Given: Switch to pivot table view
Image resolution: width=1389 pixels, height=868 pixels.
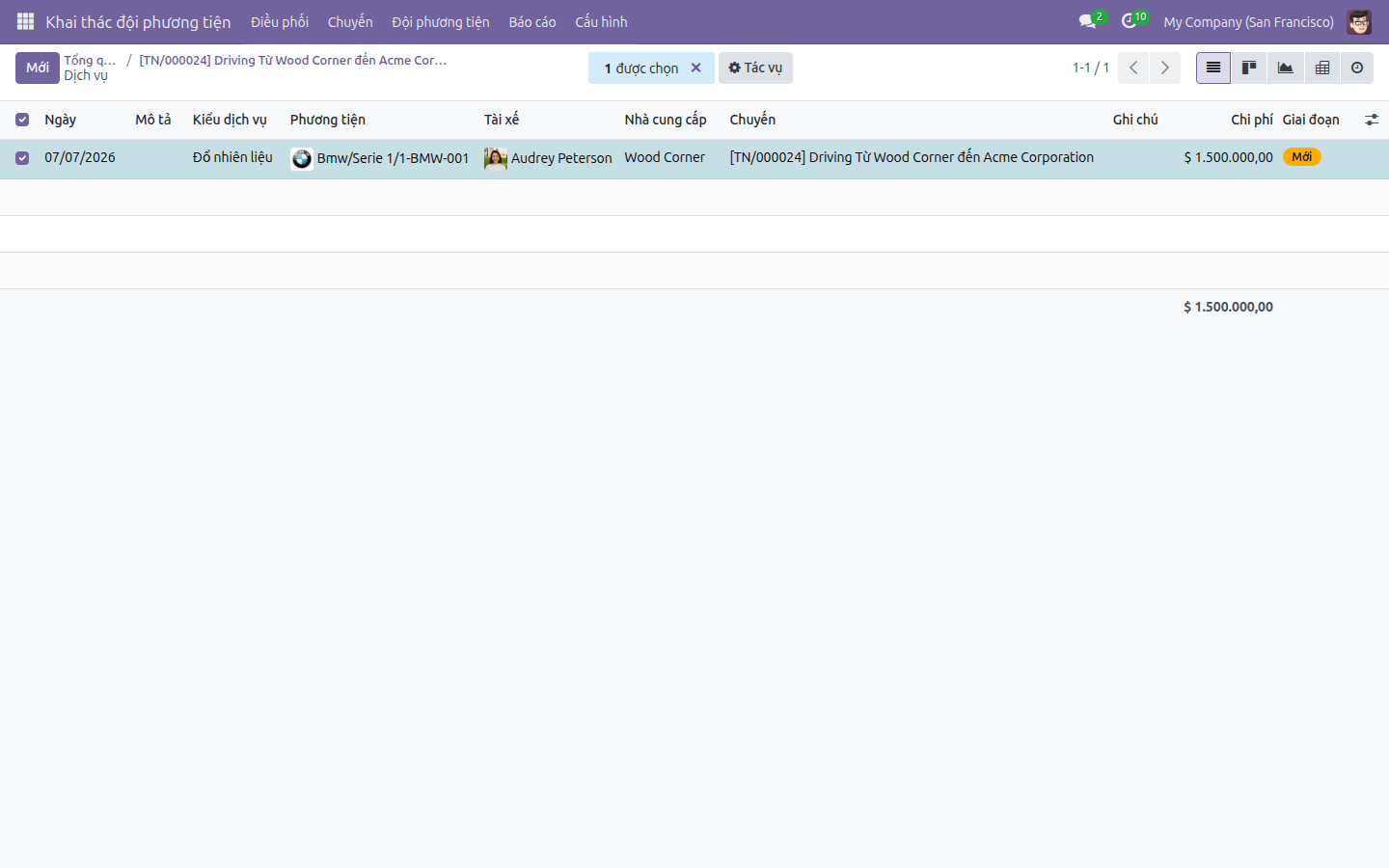Looking at the screenshot, I should pos(1321,68).
